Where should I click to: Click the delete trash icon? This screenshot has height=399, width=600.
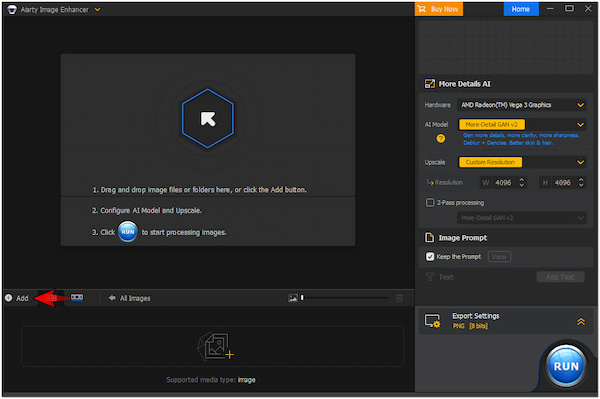[399, 298]
